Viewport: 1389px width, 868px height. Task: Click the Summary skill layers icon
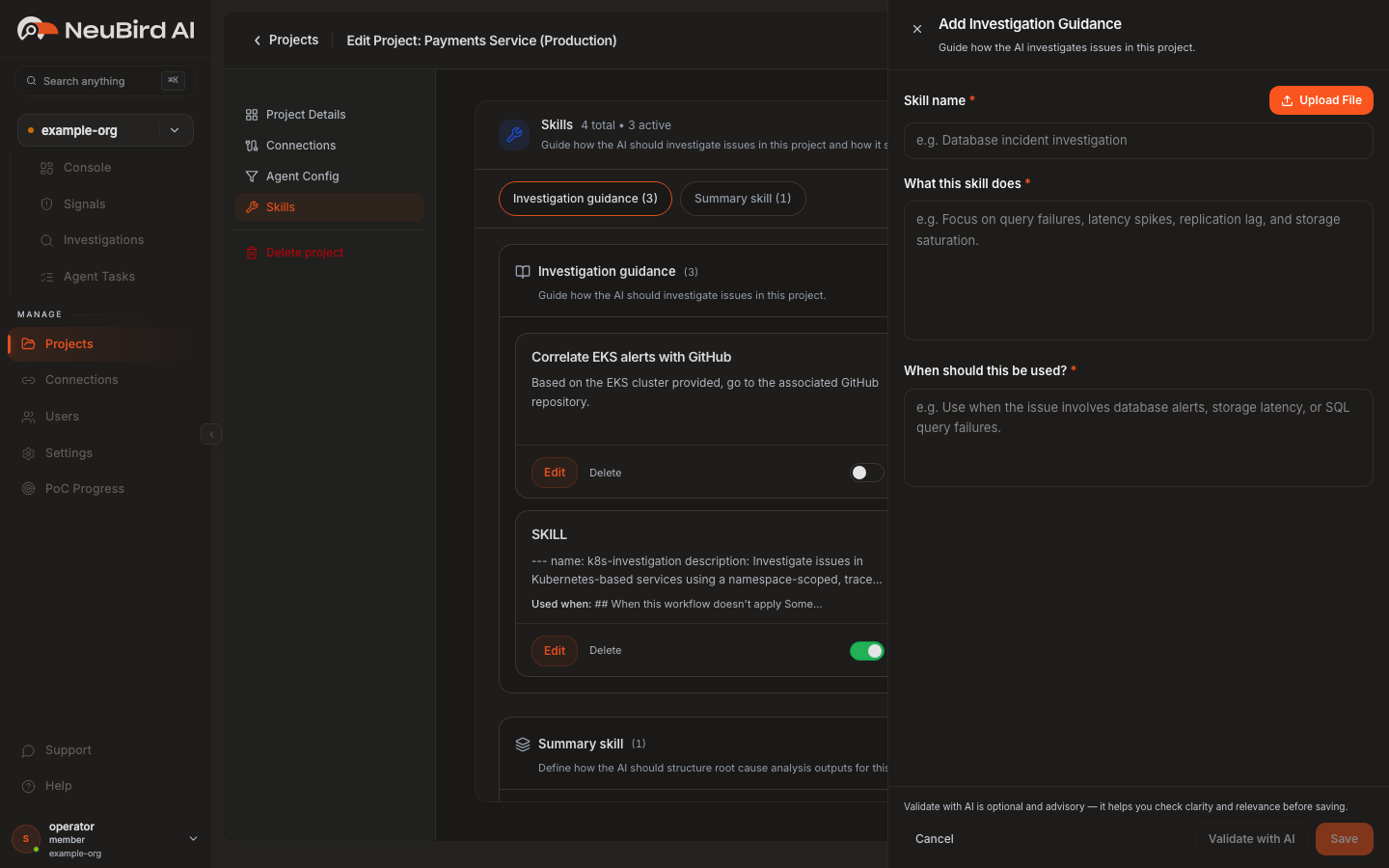click(x=523, y=745)
